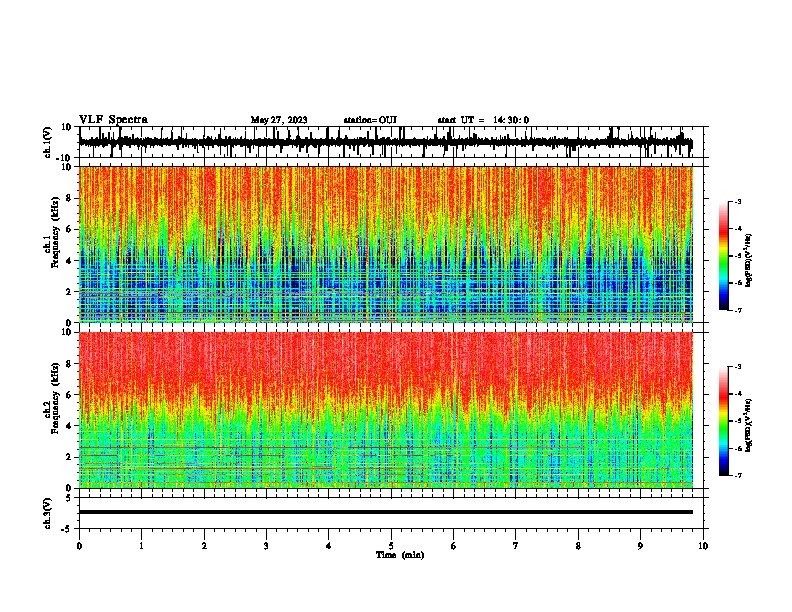Click the "-3" label on ch.1 color scale
The height and width of the screenshot is (612, 792).
(x=738, y=201)
